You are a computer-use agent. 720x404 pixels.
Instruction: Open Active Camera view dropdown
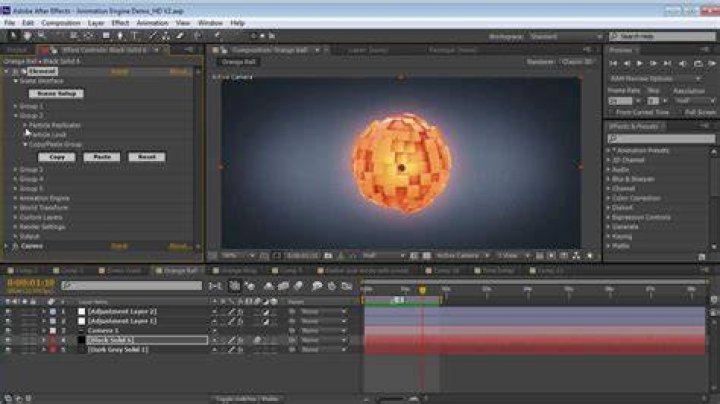(x=462, y=256)
